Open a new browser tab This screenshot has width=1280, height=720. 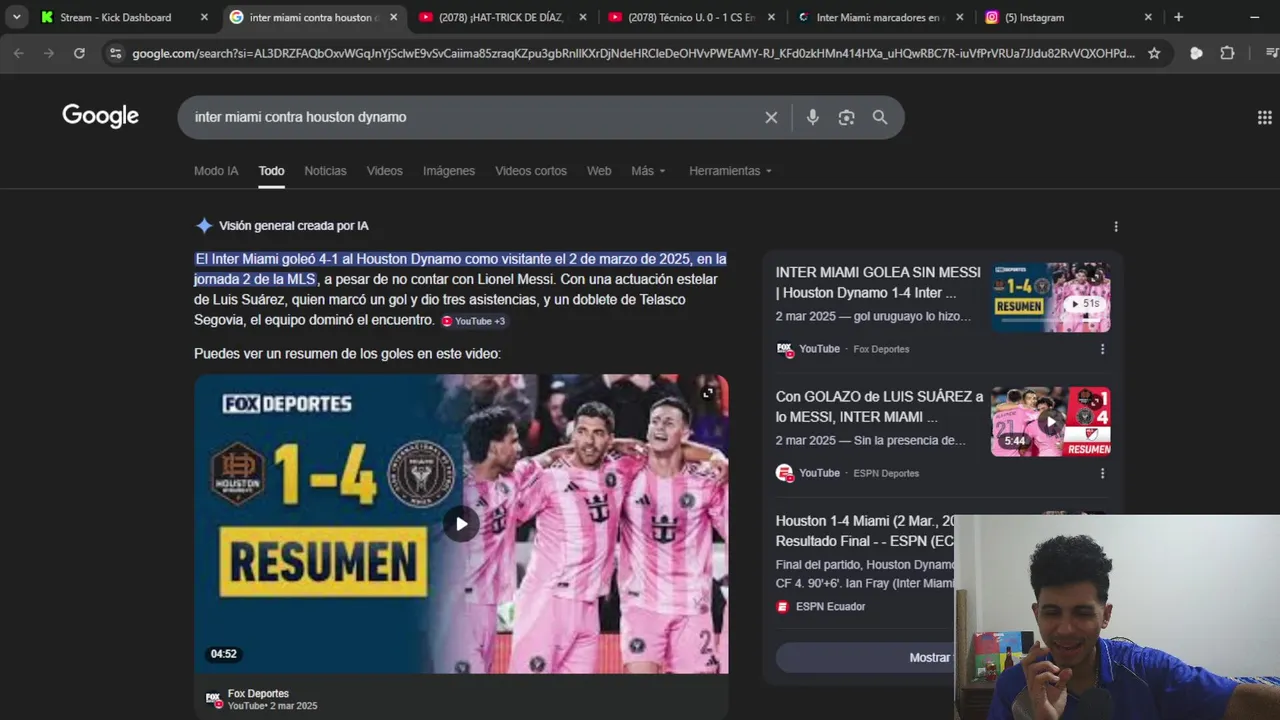[1178, 17]
